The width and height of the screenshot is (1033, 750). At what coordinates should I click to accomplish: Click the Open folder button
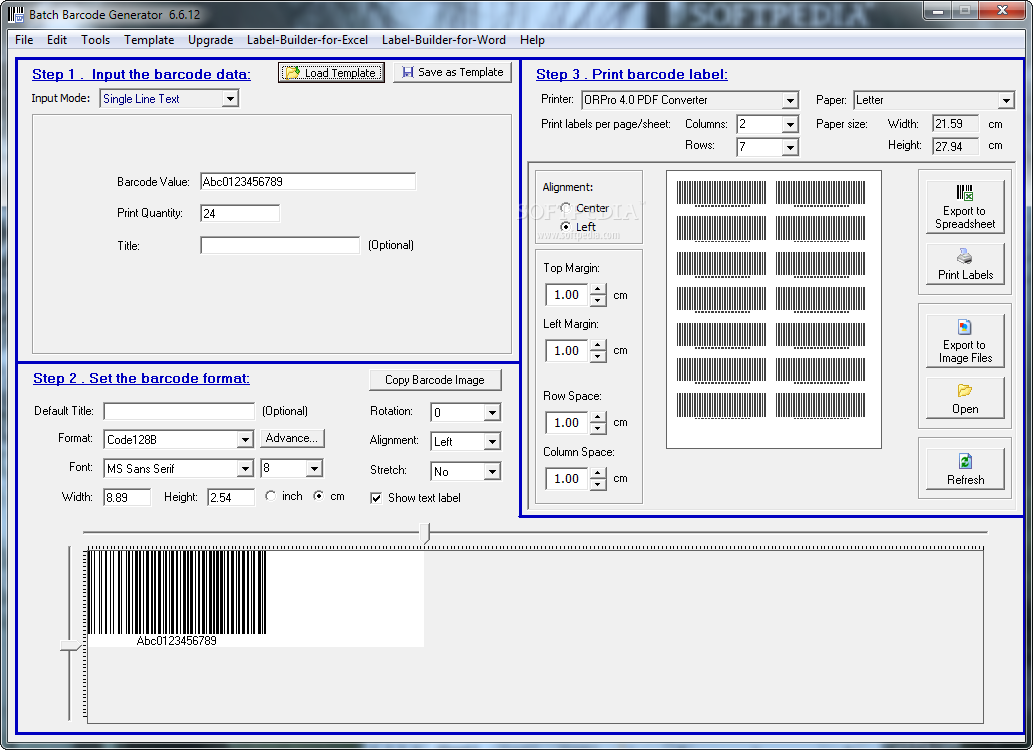(965, 398)
